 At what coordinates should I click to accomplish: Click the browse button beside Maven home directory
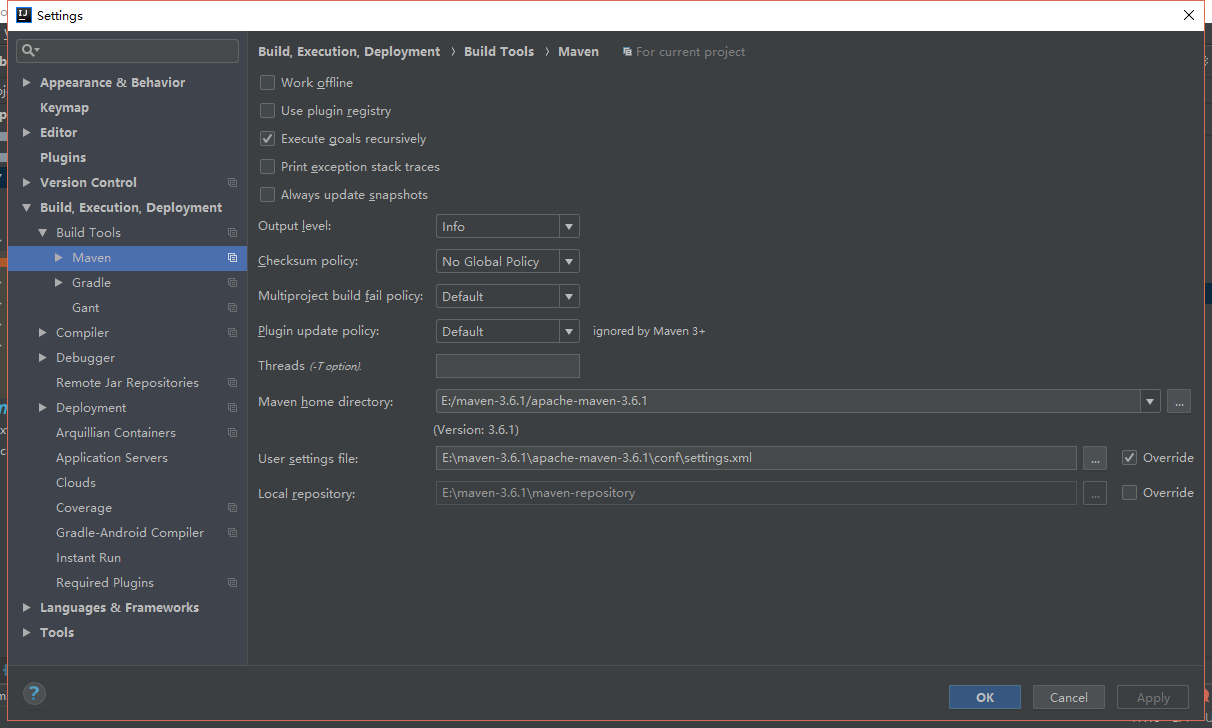(x=1178, y=401)
